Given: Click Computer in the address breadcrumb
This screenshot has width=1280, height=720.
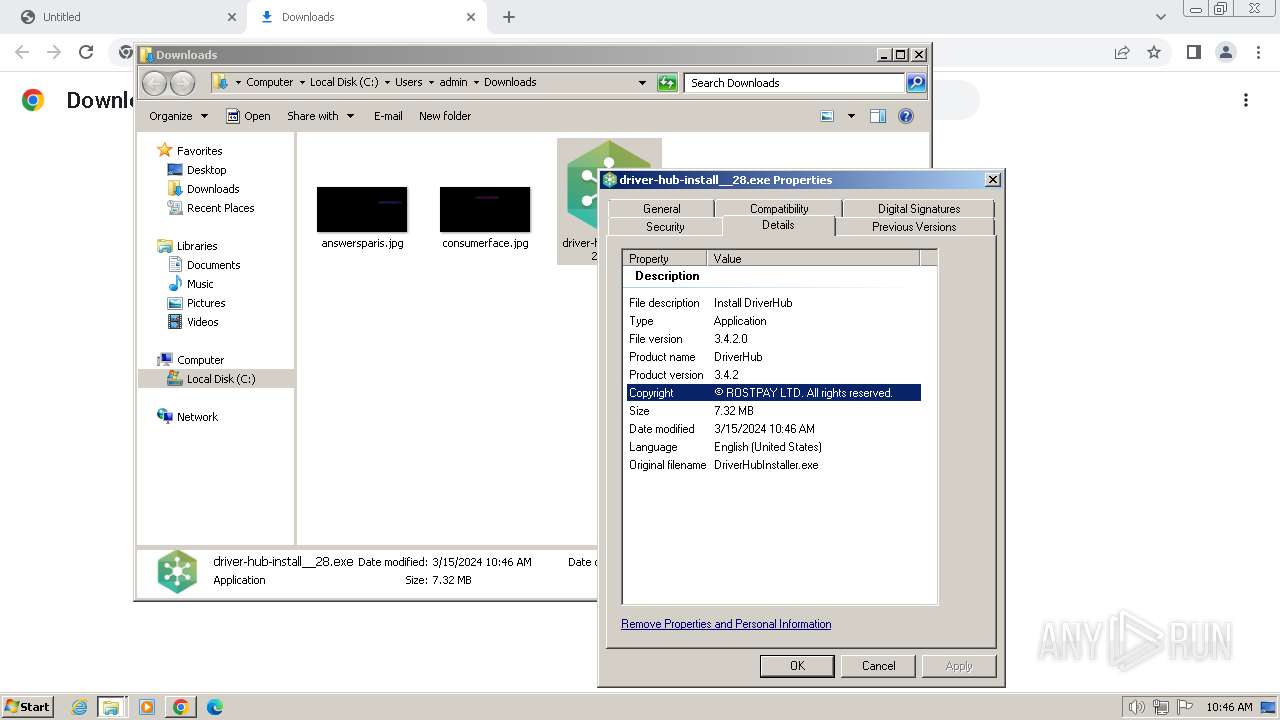Looking at the screenshot, I should tap(270, 83).
